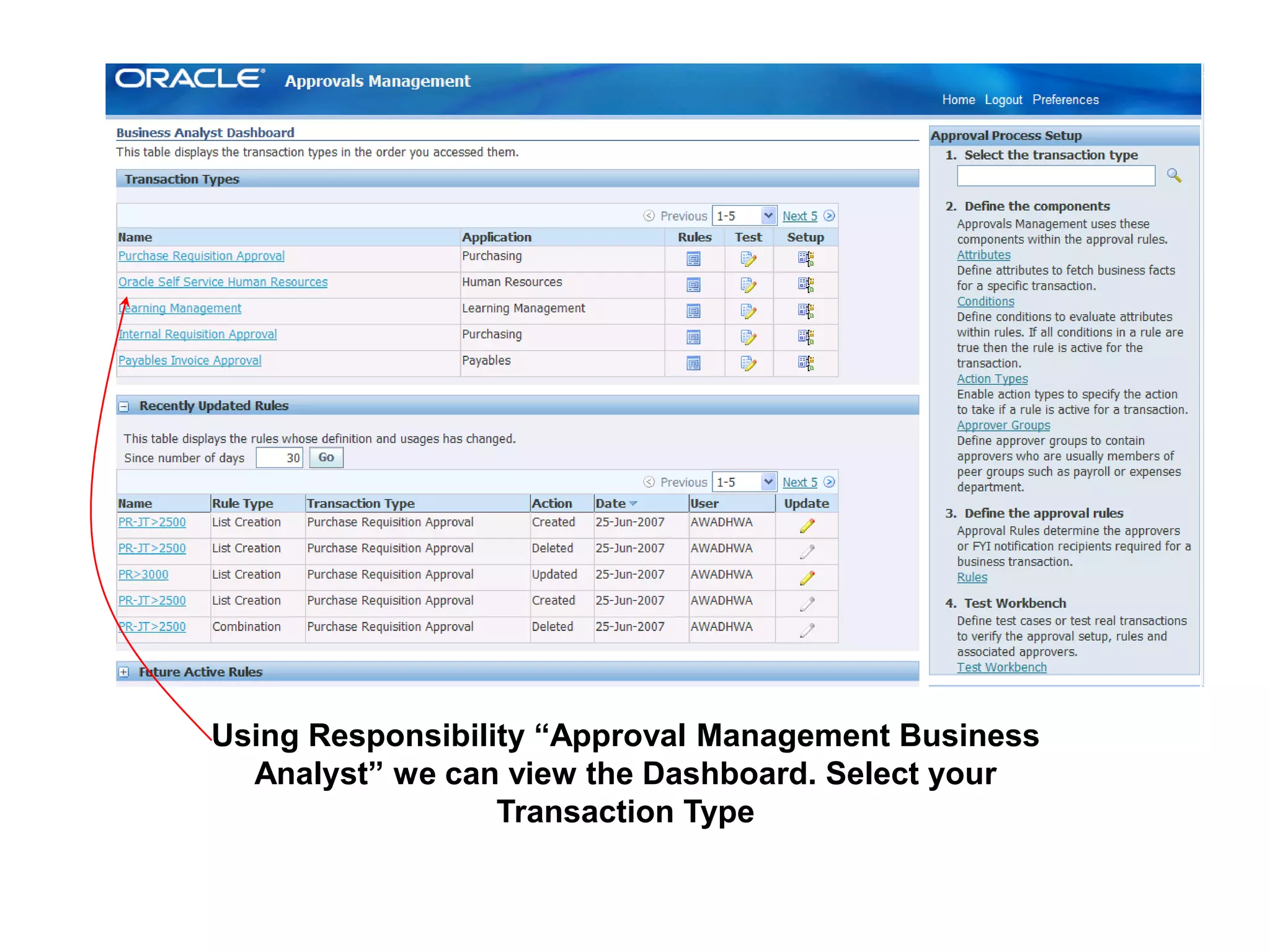Viewport: 1270px width, 952px height.
Task: Open the 1-5 range dropdown in Recently Updated Rules
Action: pyautogui.click(x=768, y=482)
